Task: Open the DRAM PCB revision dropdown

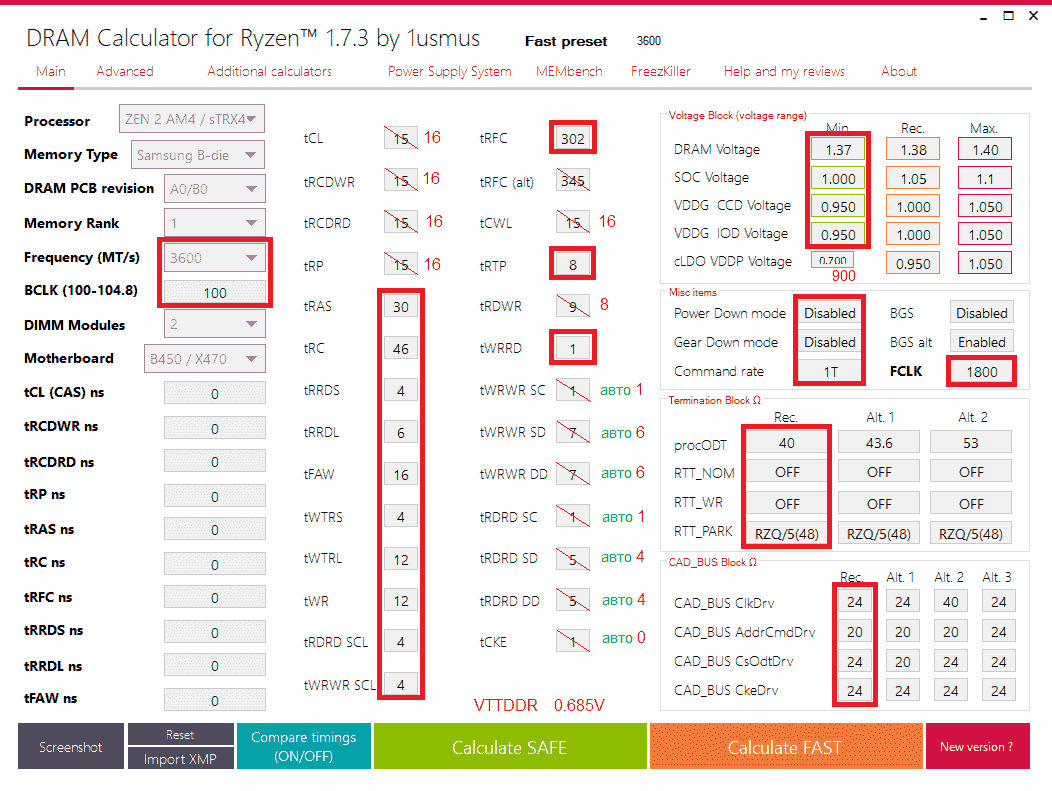Action: (x=215, y=189)
